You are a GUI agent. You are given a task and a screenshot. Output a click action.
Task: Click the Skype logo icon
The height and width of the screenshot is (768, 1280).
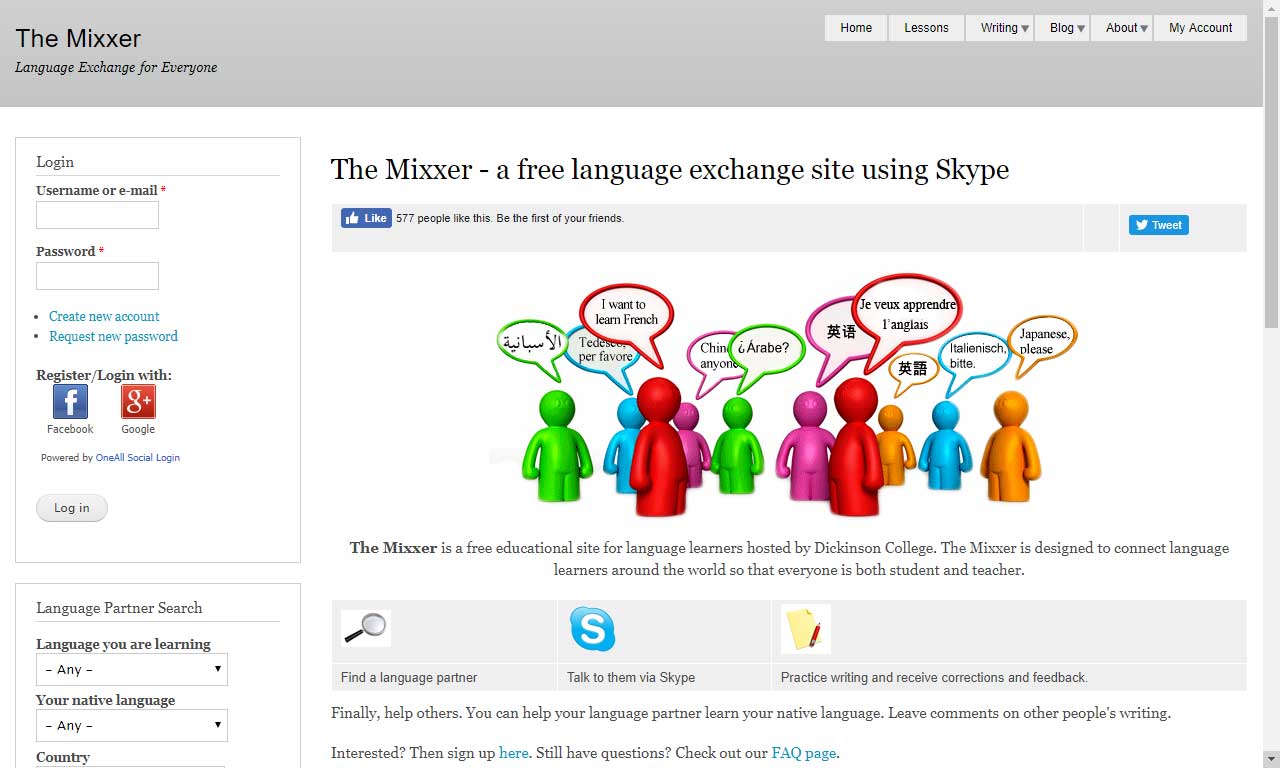tap(592, 629)
